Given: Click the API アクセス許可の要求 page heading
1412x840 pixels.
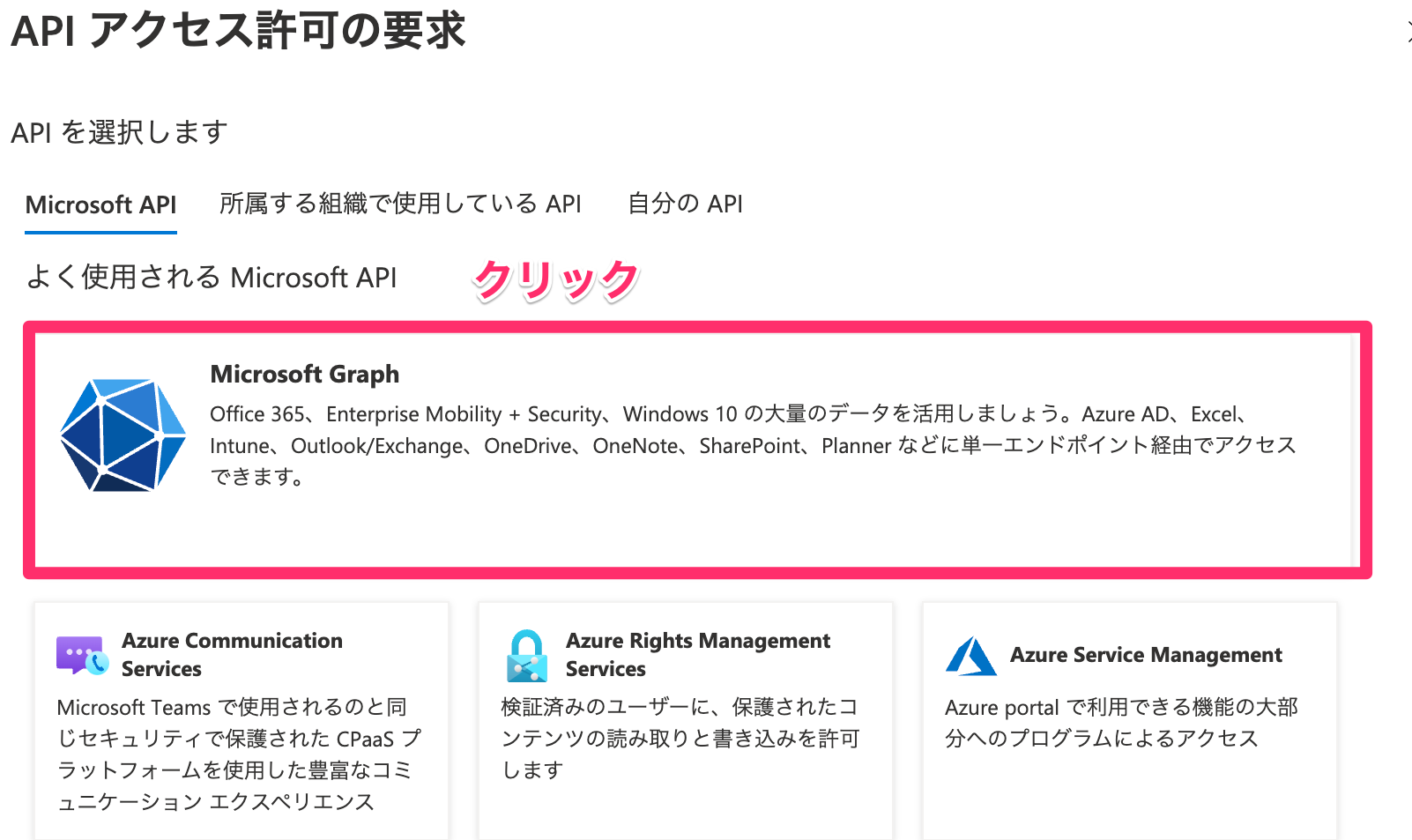Looking at the screenshot, I should coord(238,31).
